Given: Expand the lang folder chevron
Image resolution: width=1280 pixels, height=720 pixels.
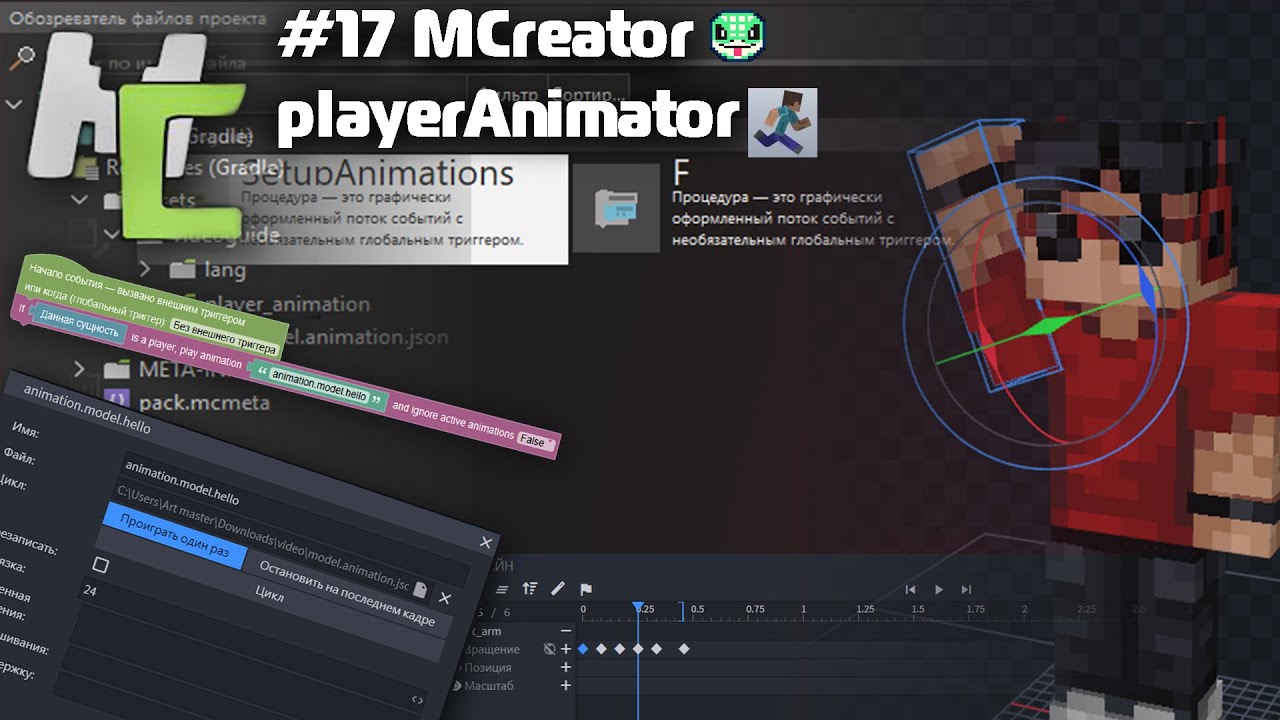Looking at the screenshot, I should [145, 269].
